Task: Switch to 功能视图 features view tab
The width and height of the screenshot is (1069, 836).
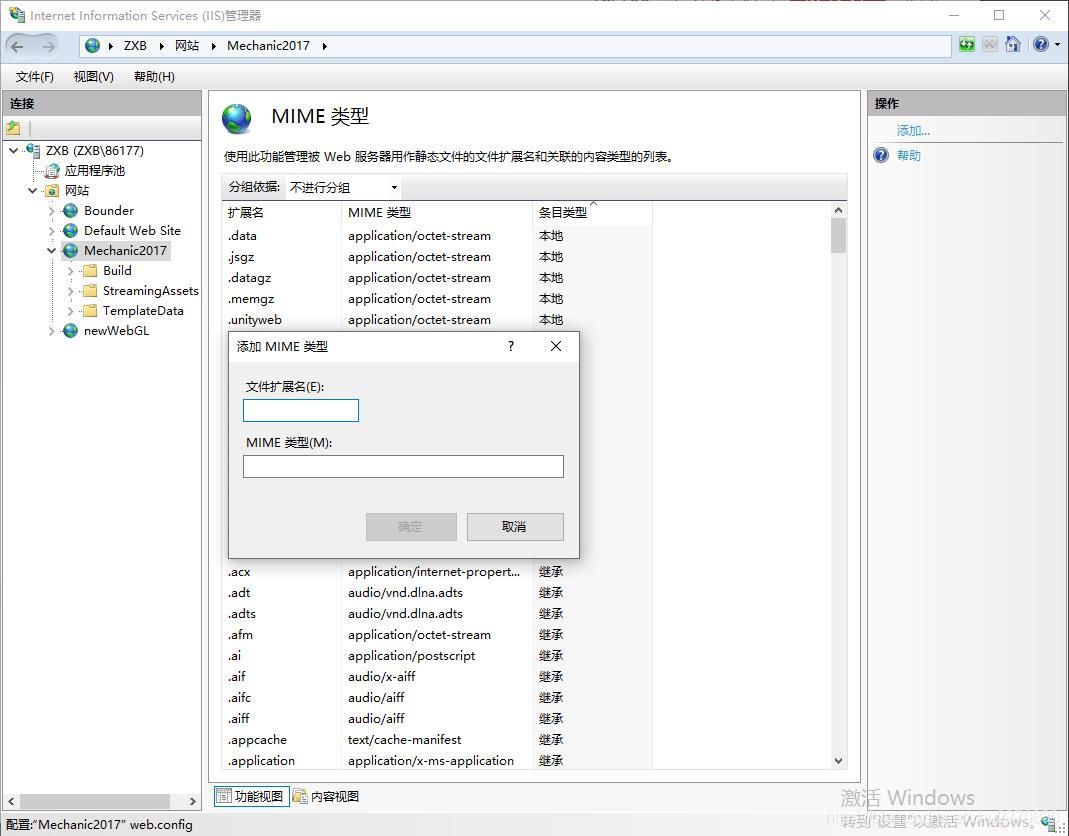Action: [x=252, y=796]
